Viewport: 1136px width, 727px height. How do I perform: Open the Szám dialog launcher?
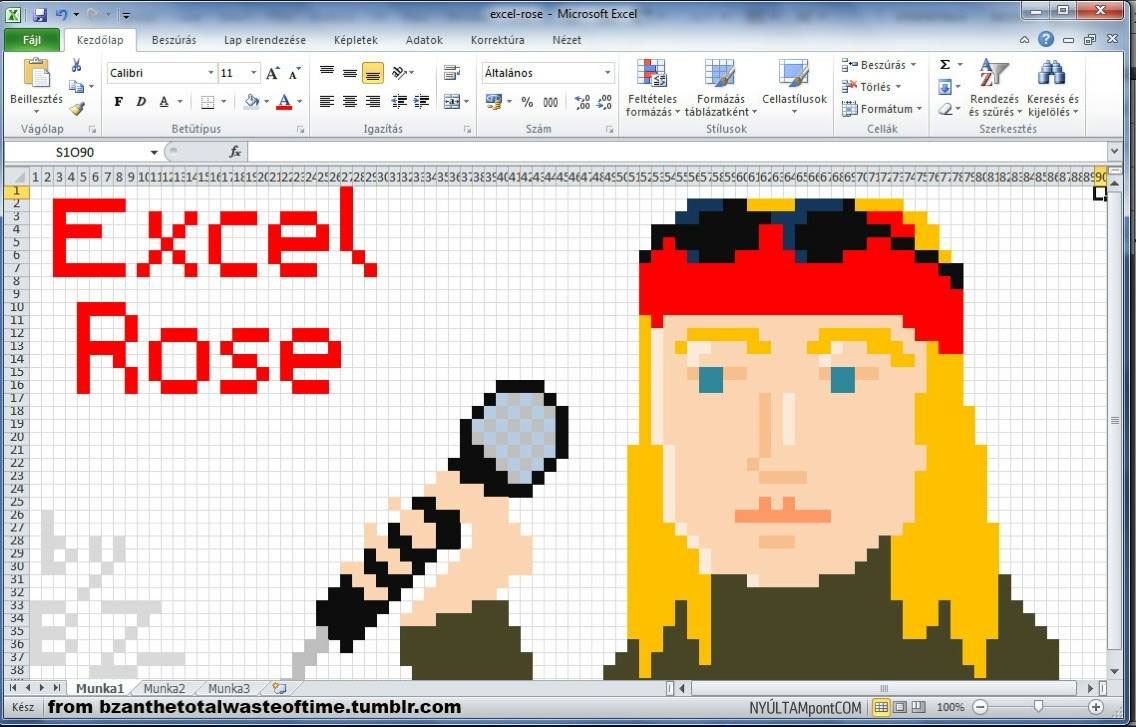[609, 130]
